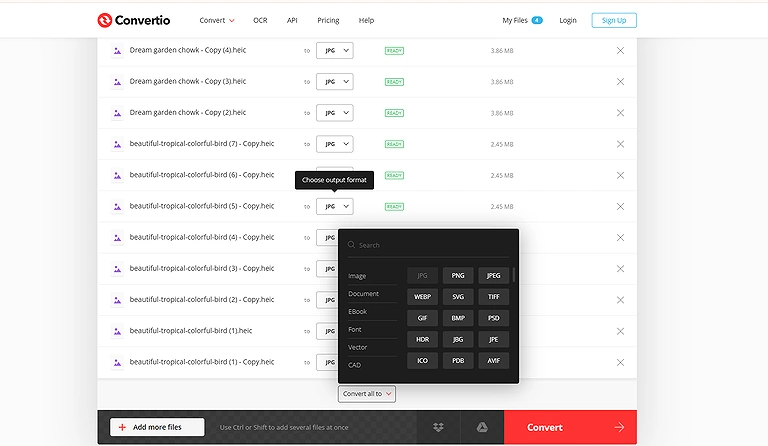The image size is (768, 446).
Task: Choose JBG output format
Action: point(458,339)
